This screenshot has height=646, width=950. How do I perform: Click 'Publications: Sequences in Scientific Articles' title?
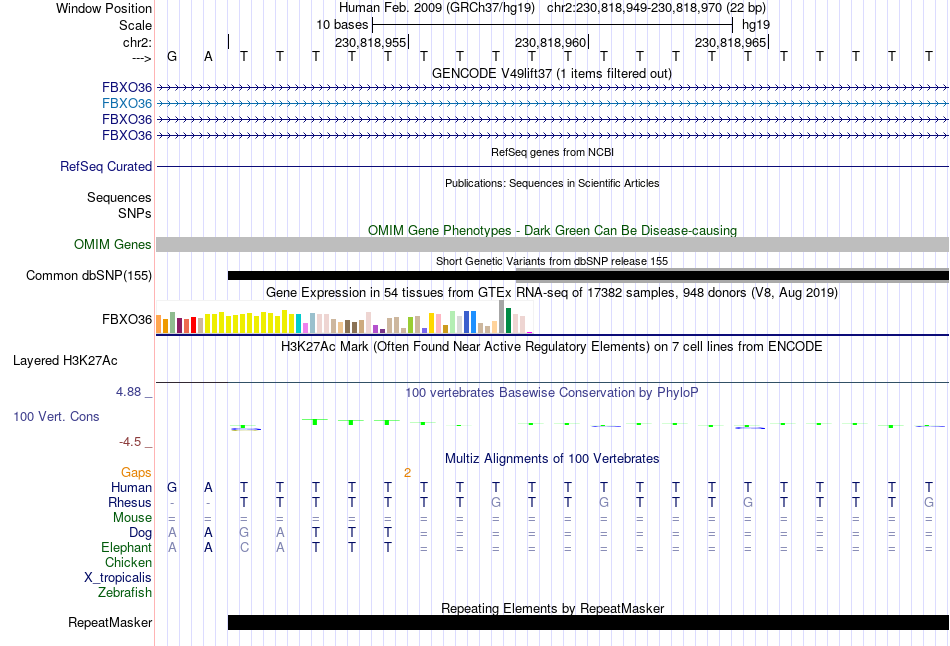tap(552, 183)
